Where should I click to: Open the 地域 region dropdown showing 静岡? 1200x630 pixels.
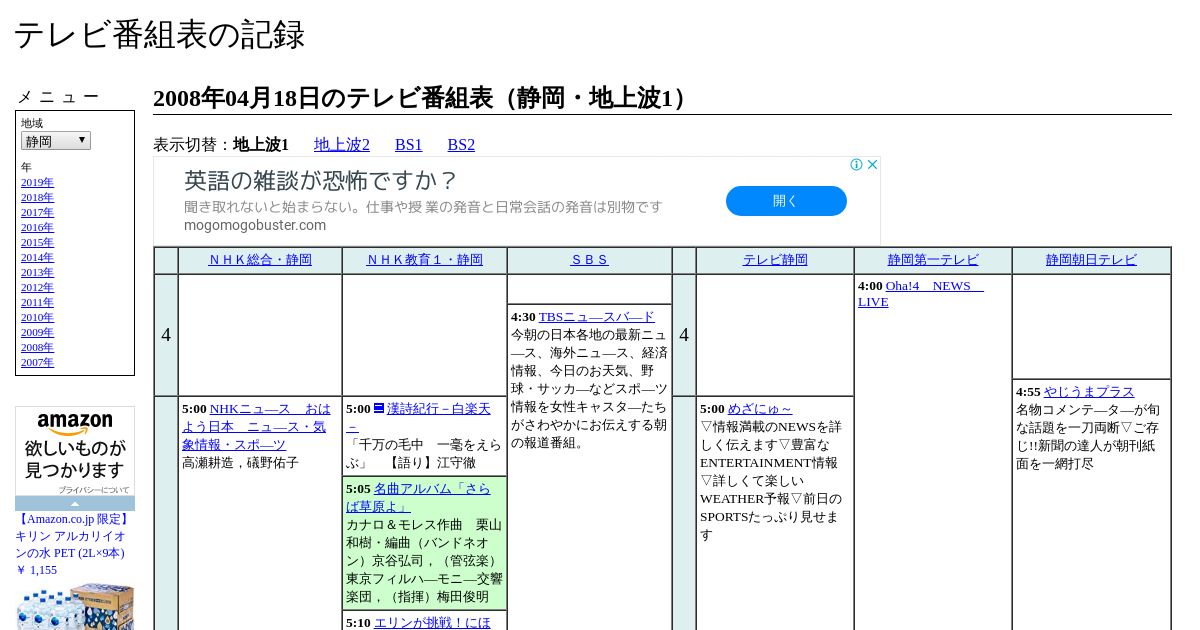tap(56, 141)
